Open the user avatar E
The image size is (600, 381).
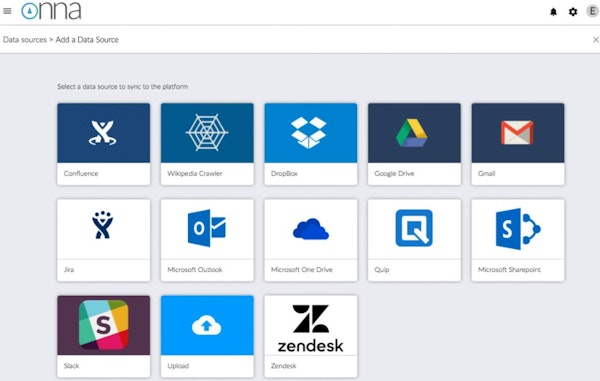pyautogui.click(x=592, y=11)
